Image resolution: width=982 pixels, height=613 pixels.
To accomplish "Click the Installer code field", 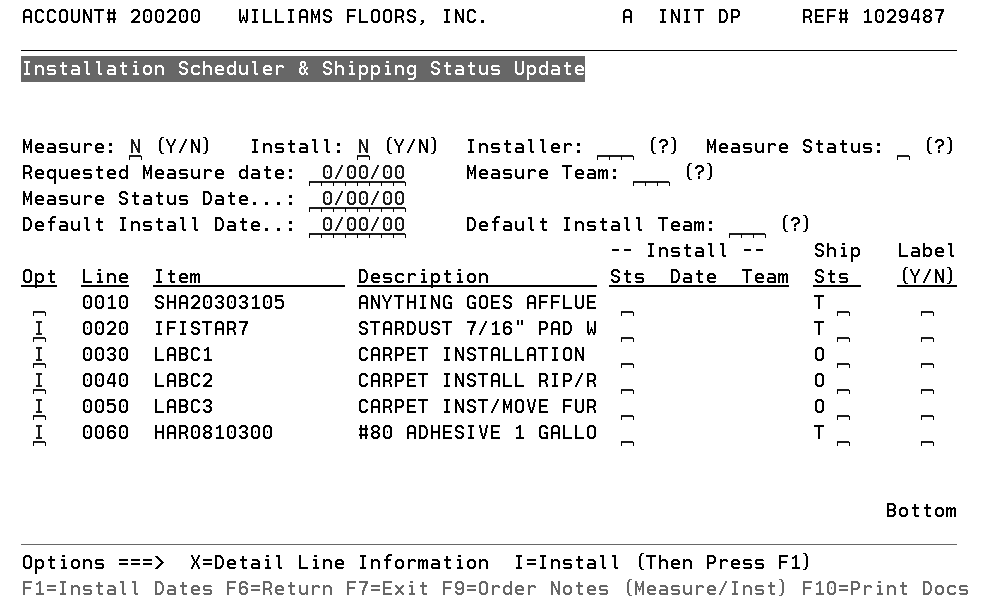I will coord(614,147).
